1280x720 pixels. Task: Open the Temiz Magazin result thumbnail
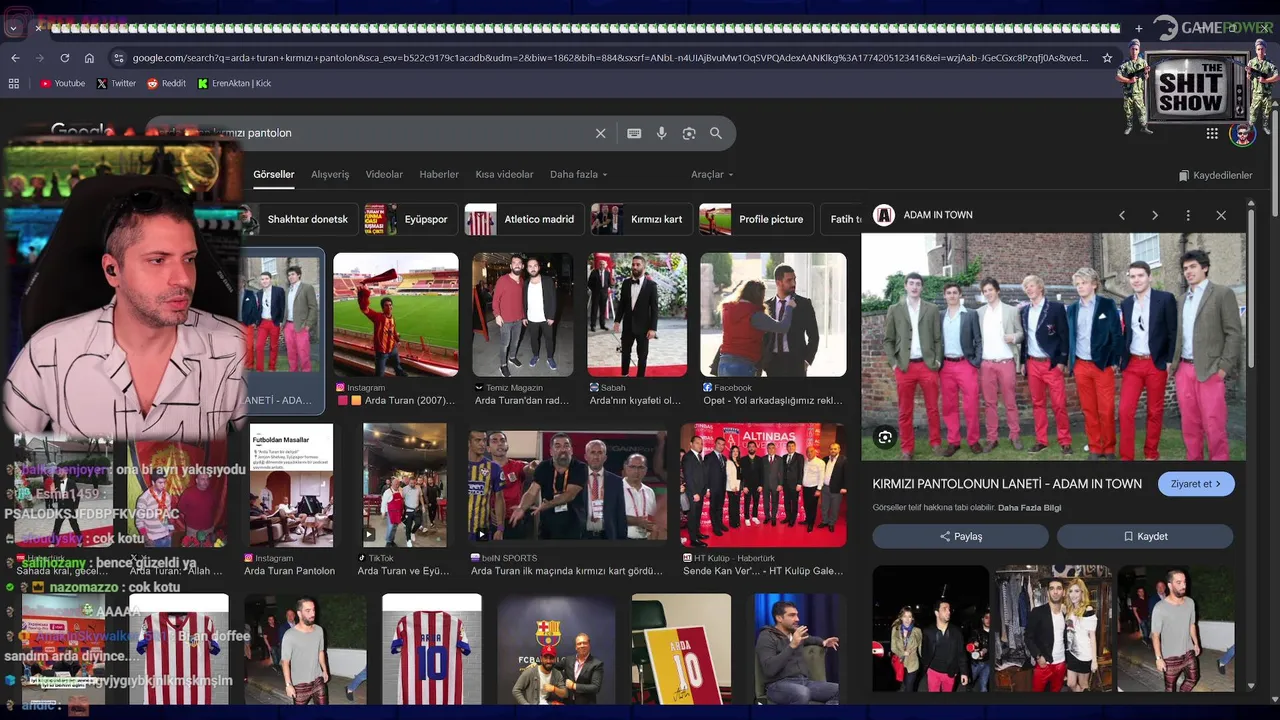click(523, 314)
